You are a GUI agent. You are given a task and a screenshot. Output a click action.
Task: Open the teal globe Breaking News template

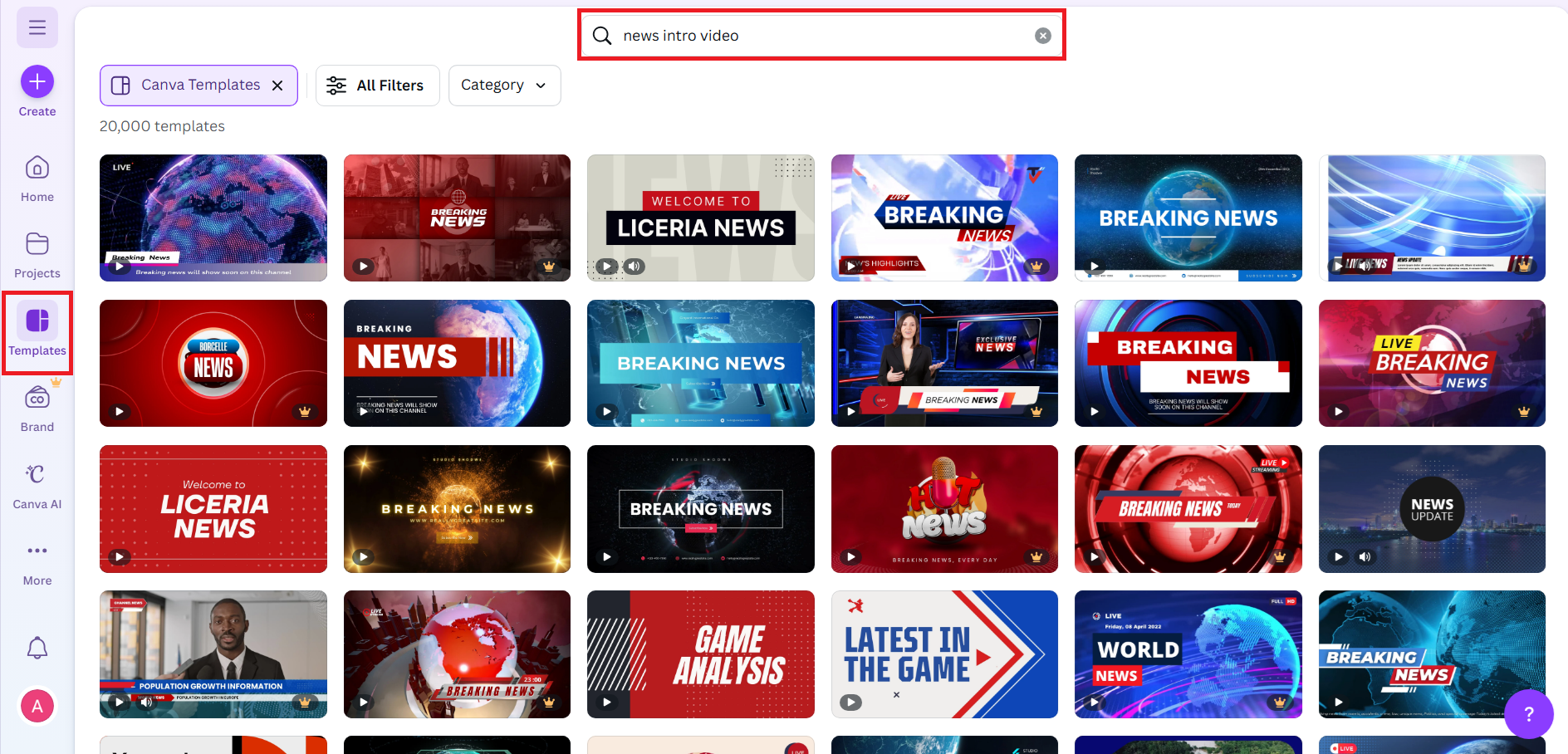[1432, 654]
